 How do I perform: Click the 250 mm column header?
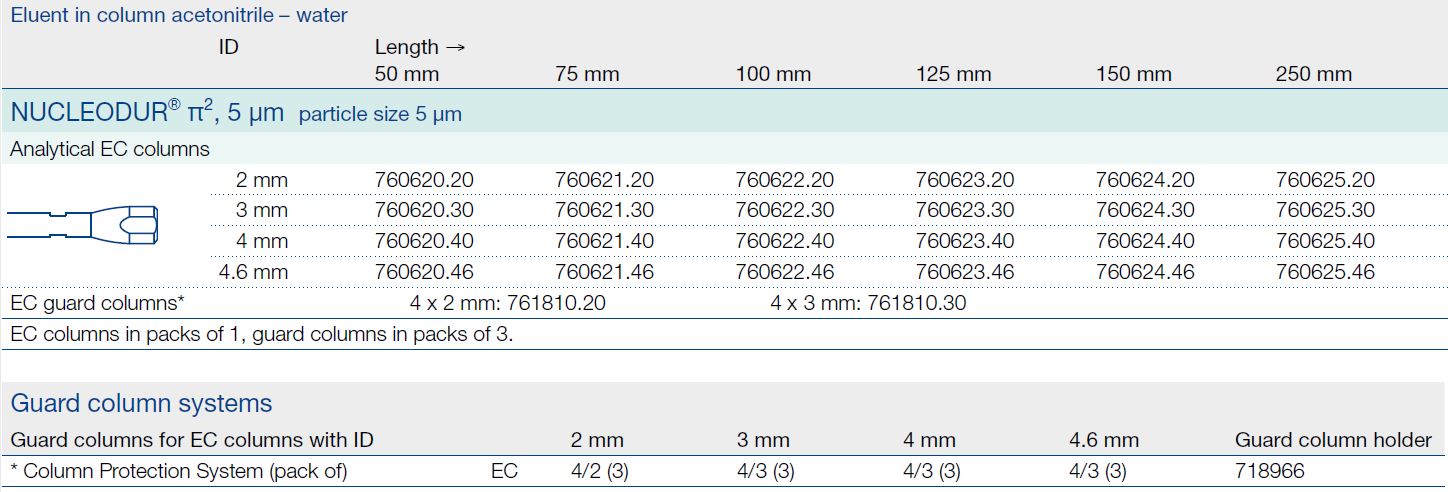click(x=1313, y=74)
